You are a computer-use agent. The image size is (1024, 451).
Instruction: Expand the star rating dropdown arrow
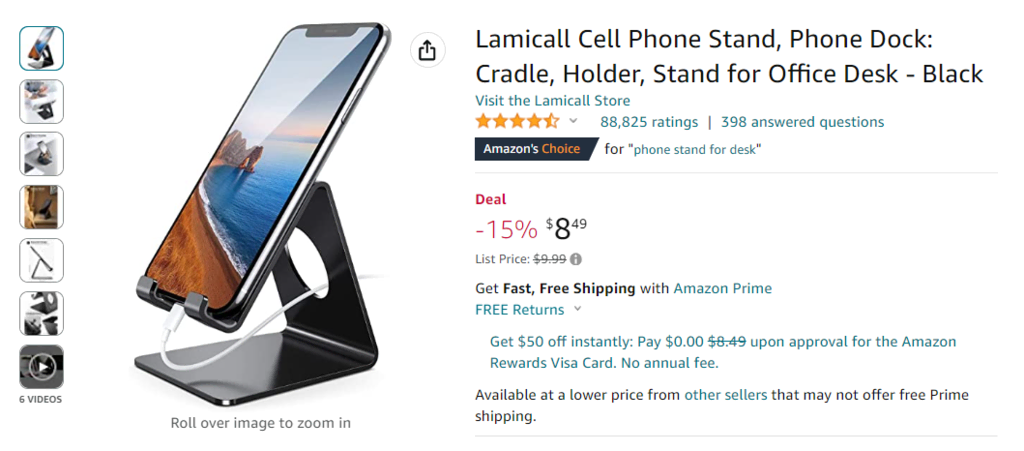coord(573,121)
